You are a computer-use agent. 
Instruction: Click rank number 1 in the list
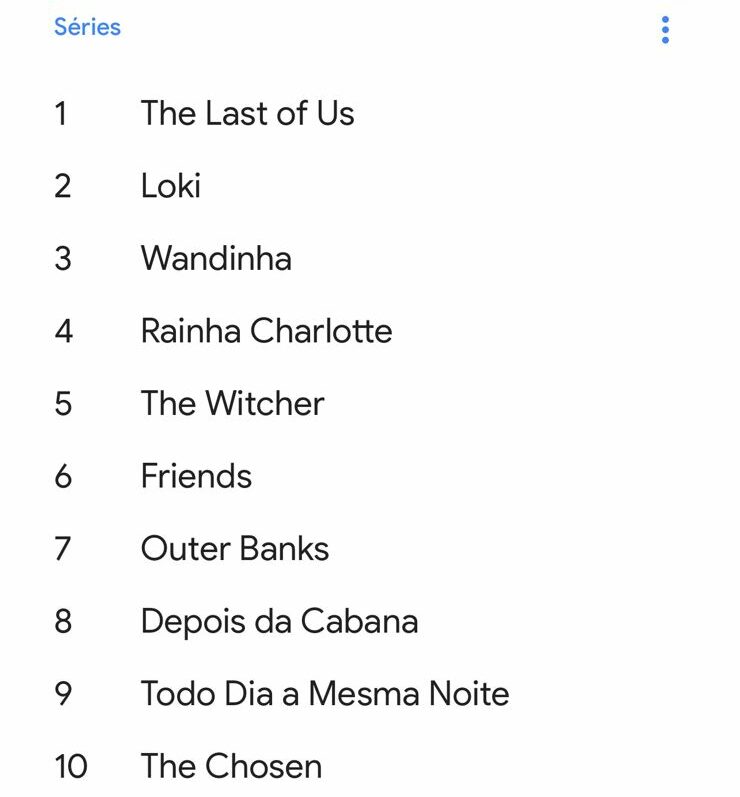tap(61, 114)
